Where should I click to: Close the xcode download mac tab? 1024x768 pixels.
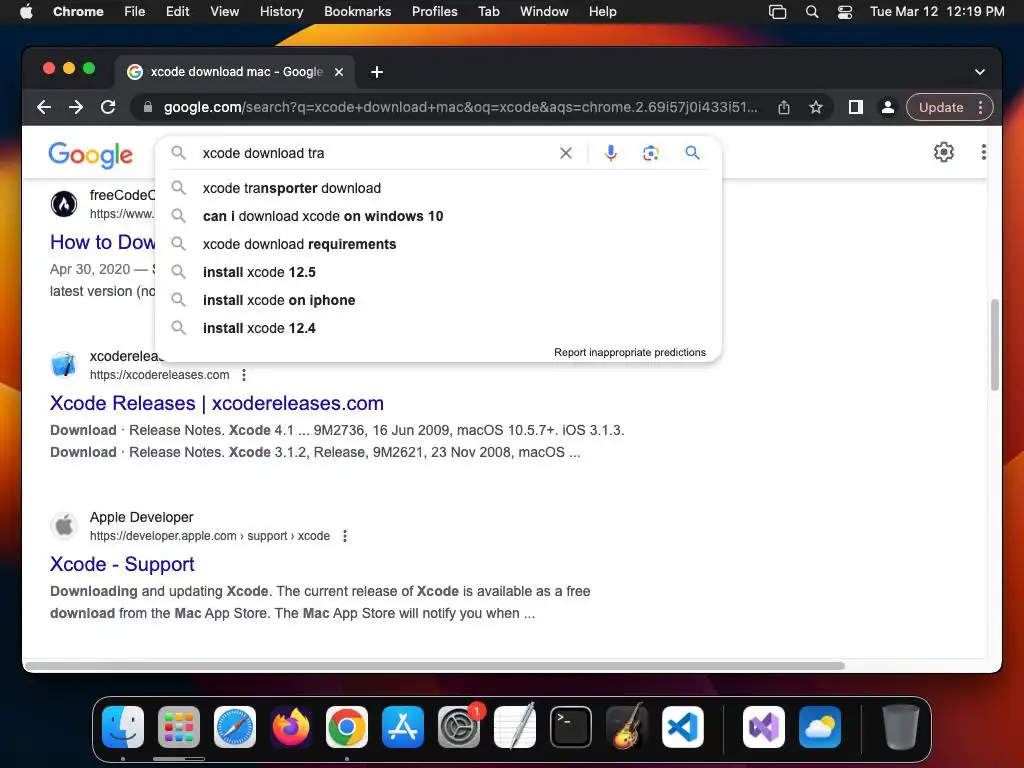[339, 72]
